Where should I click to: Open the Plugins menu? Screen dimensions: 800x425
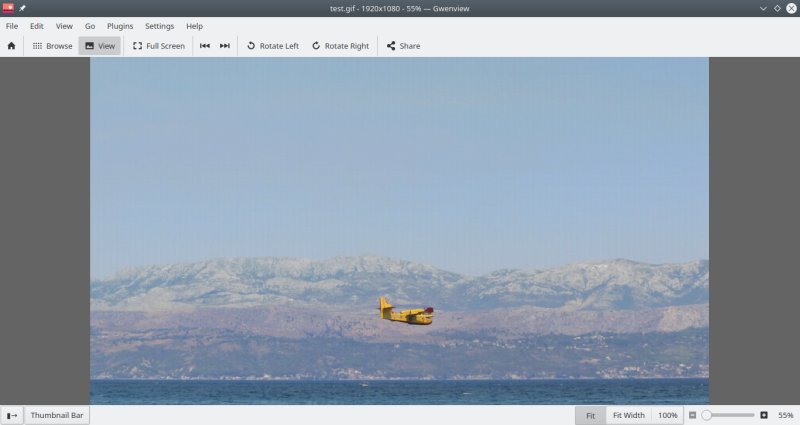click(120, 26)
